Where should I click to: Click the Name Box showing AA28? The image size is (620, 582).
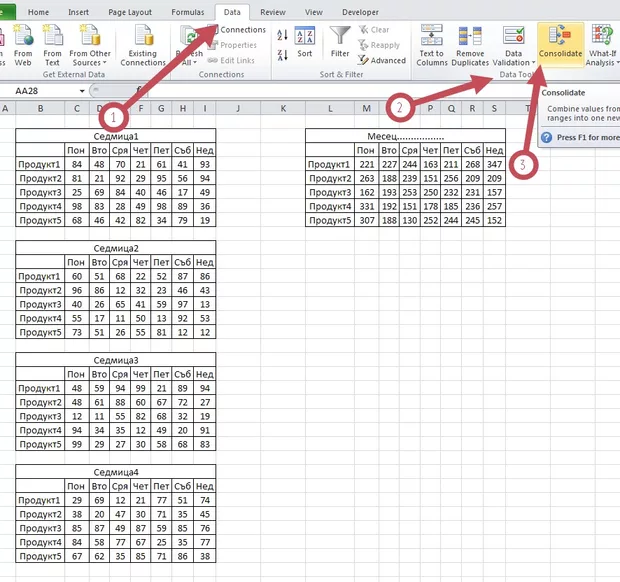tap(39, 91)
